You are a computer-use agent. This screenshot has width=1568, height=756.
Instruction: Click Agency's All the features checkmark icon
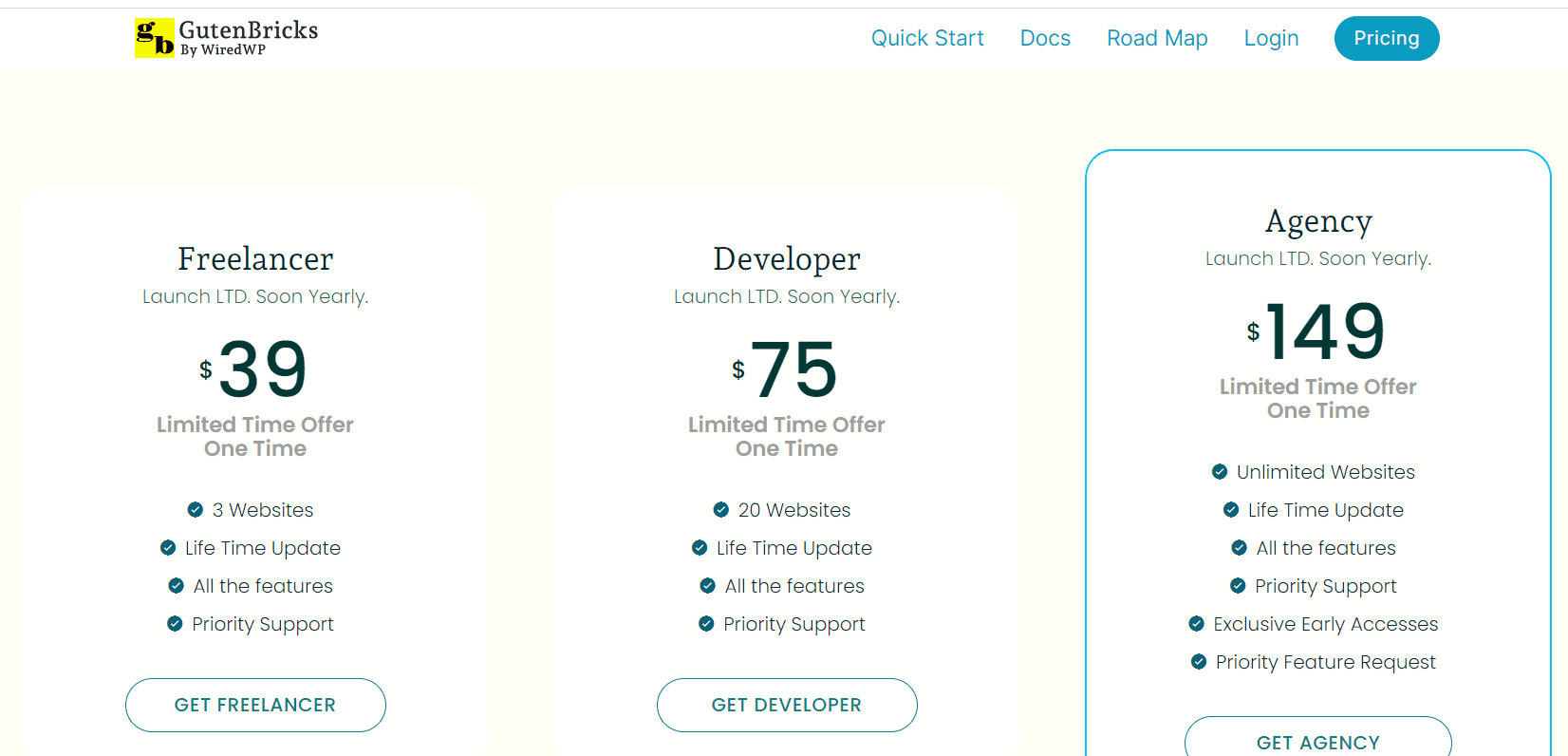tap(1240, 548)
